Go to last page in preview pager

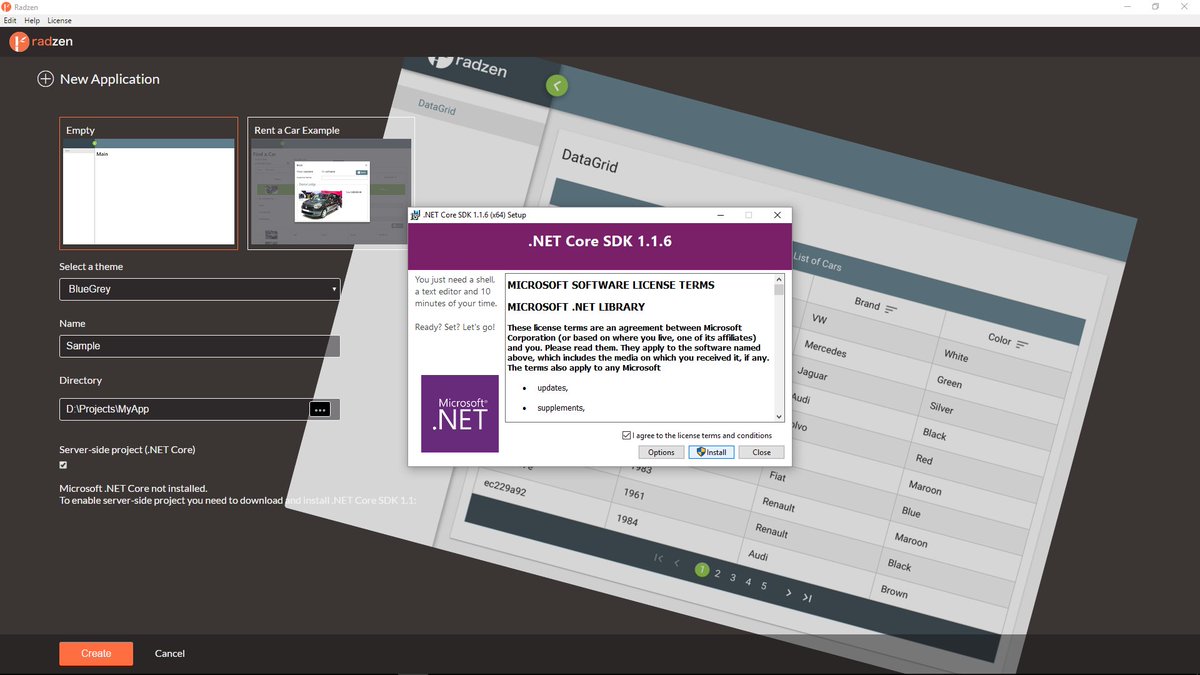tap(807, 598)
